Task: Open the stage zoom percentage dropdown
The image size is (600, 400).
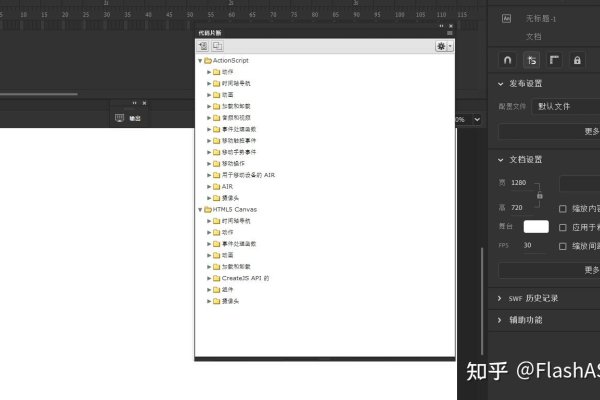Action: pos(477,119)
